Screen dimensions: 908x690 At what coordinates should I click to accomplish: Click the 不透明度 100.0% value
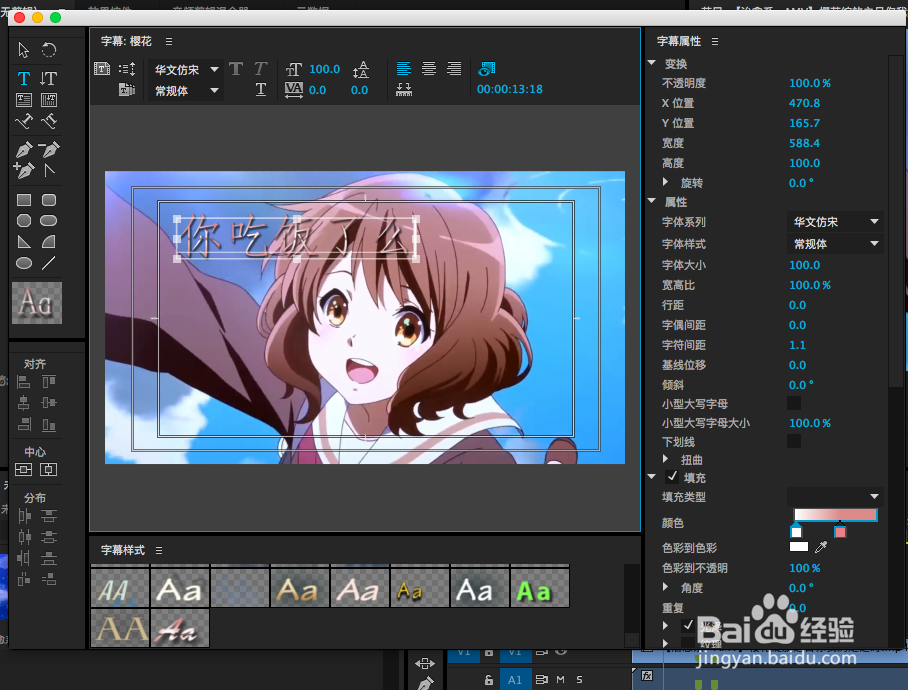point(810,83)
